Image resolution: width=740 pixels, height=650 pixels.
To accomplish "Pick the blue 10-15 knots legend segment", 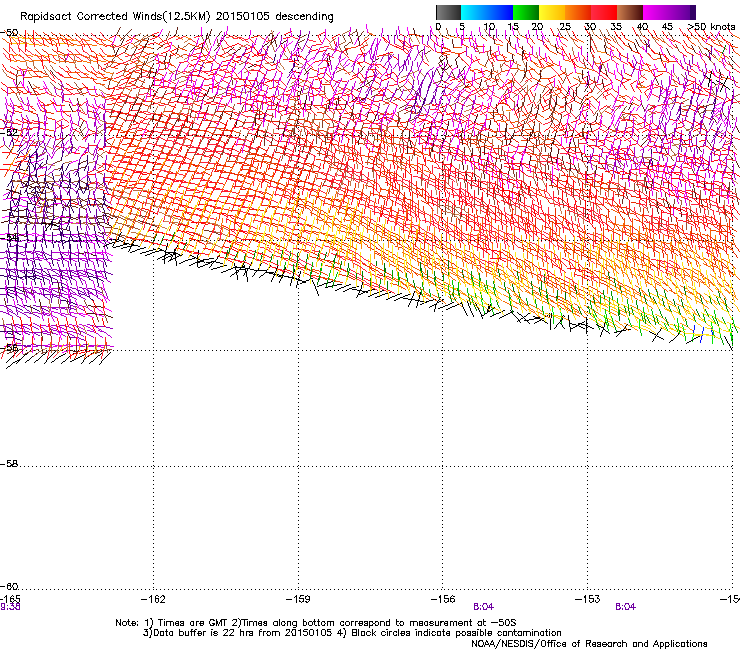I will tap(500, 12).
